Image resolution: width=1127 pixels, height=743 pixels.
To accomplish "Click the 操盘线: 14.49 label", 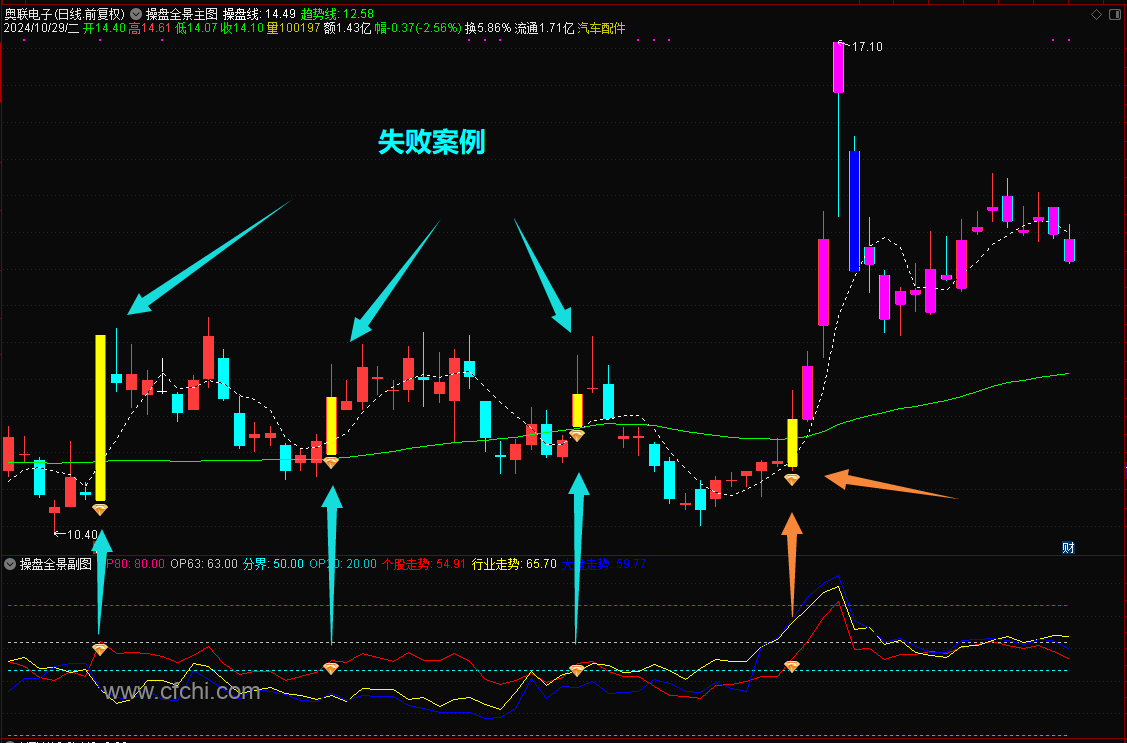I will pyautogui.click(x=259, y=14).
